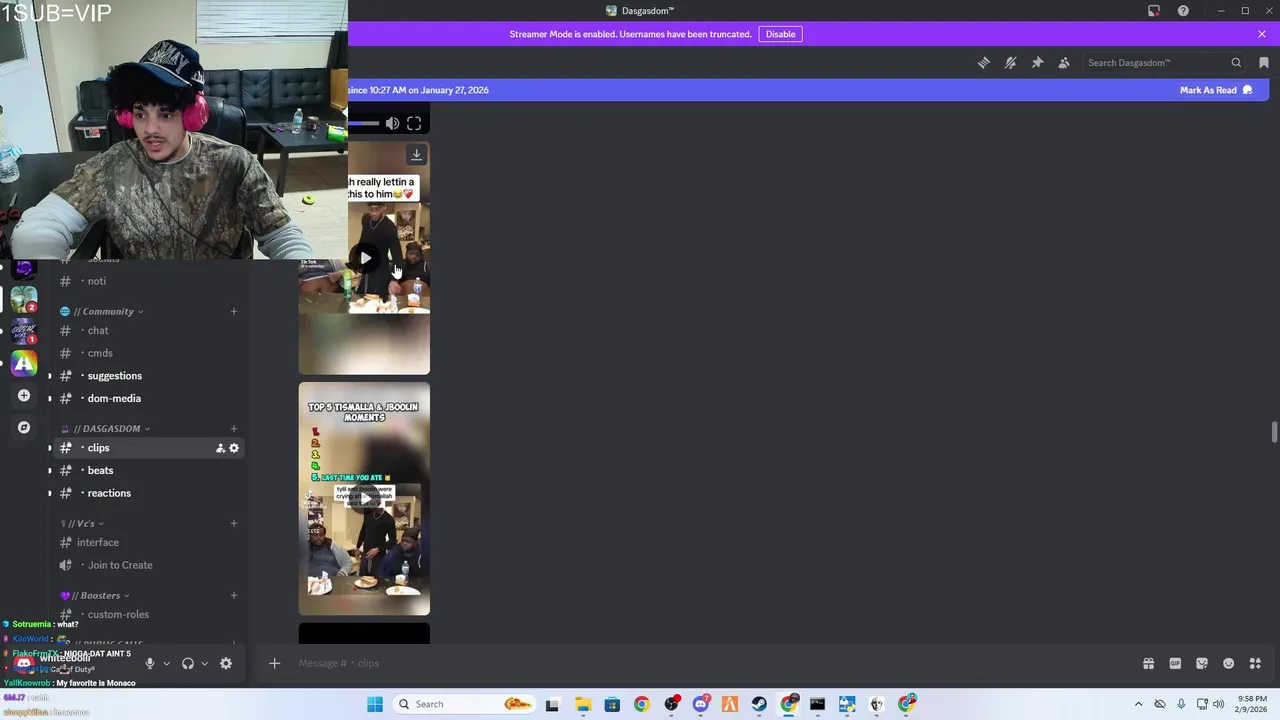Open clips channel settings gear
Image resolution: width=1280 pixels, height=720 pixels.
(x=234, y=448)
